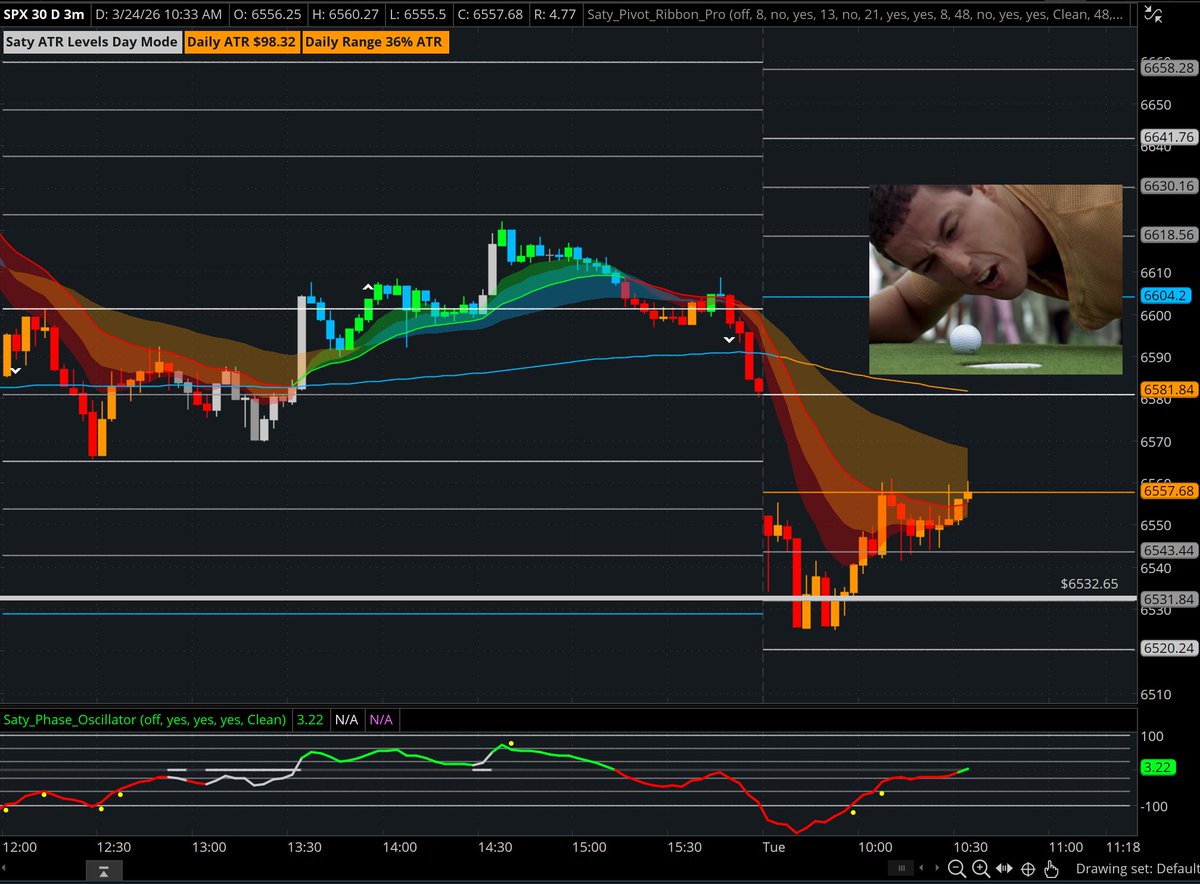Image resolution: width=1200 pixels, height=884 pixels.
Task: Click the 6531.84 price level tag
Action: (1169, 599)
